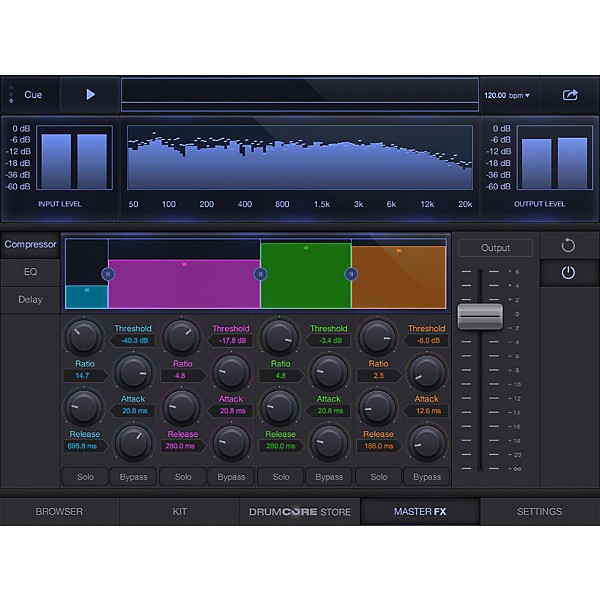
Task: Go to the DrumCore Store
Action: 300,512
